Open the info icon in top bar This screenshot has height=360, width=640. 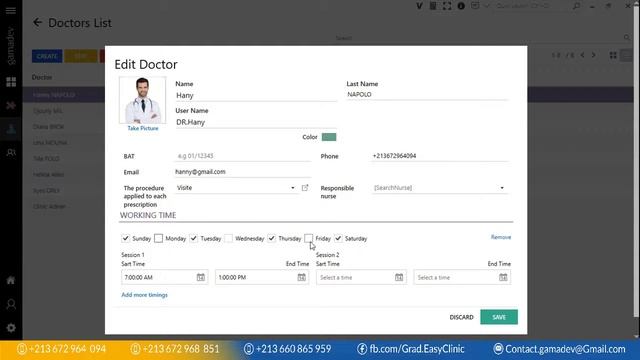(461, 6)
